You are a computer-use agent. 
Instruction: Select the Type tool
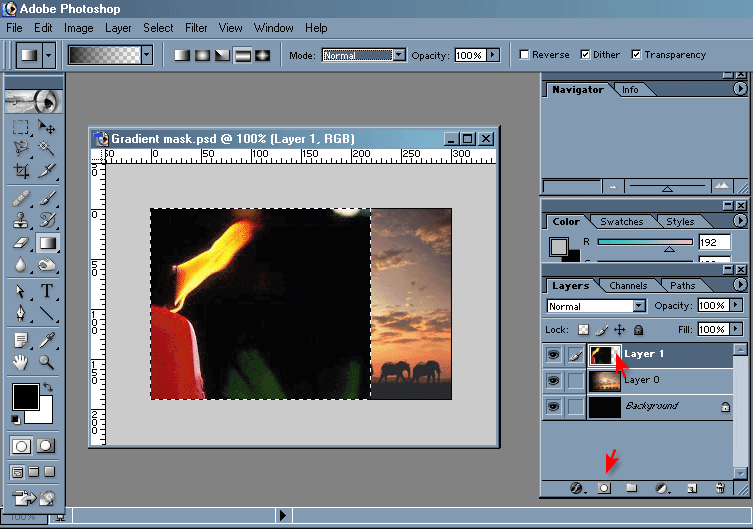pyautogui.click(x=46, y=292)
